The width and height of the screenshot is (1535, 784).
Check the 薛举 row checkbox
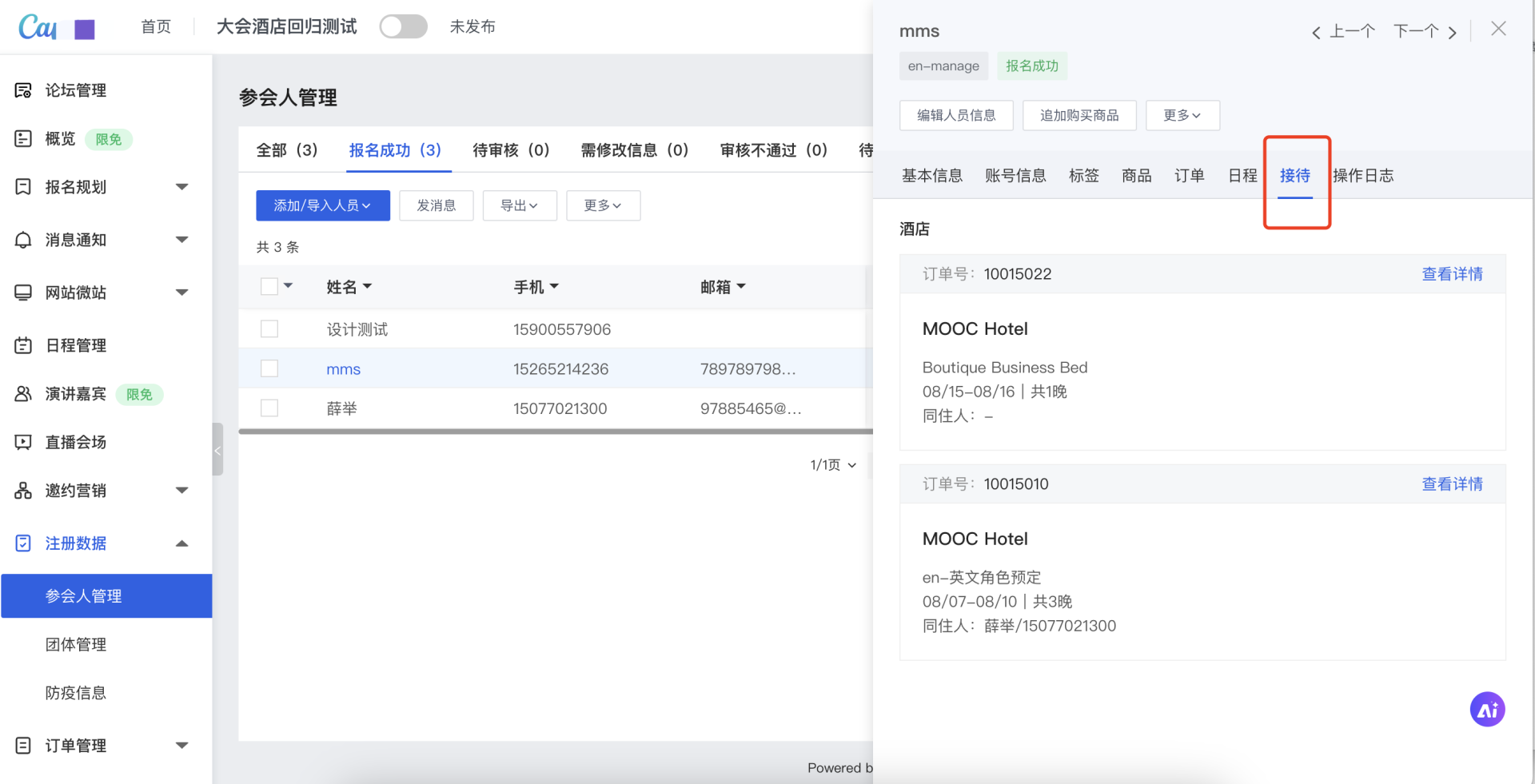(x=269, y=408)
